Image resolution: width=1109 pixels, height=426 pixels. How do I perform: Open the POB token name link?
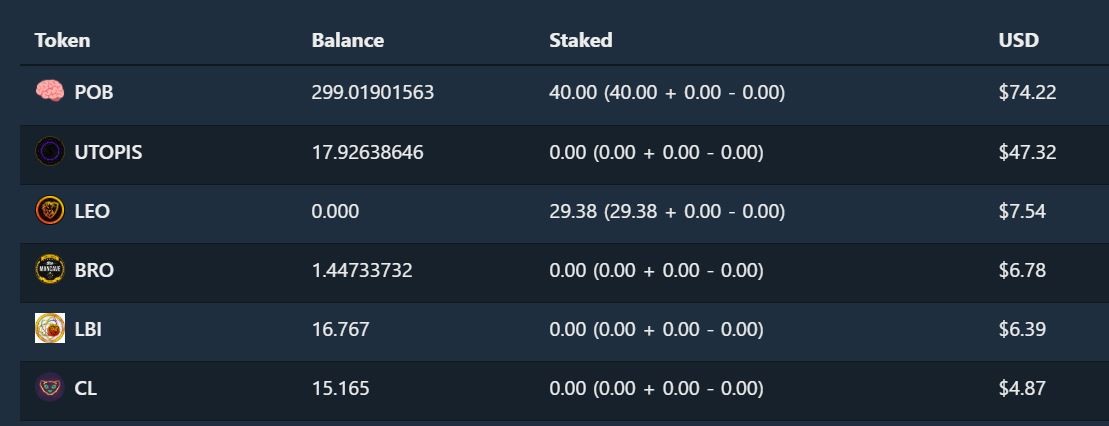coord(94,93)
